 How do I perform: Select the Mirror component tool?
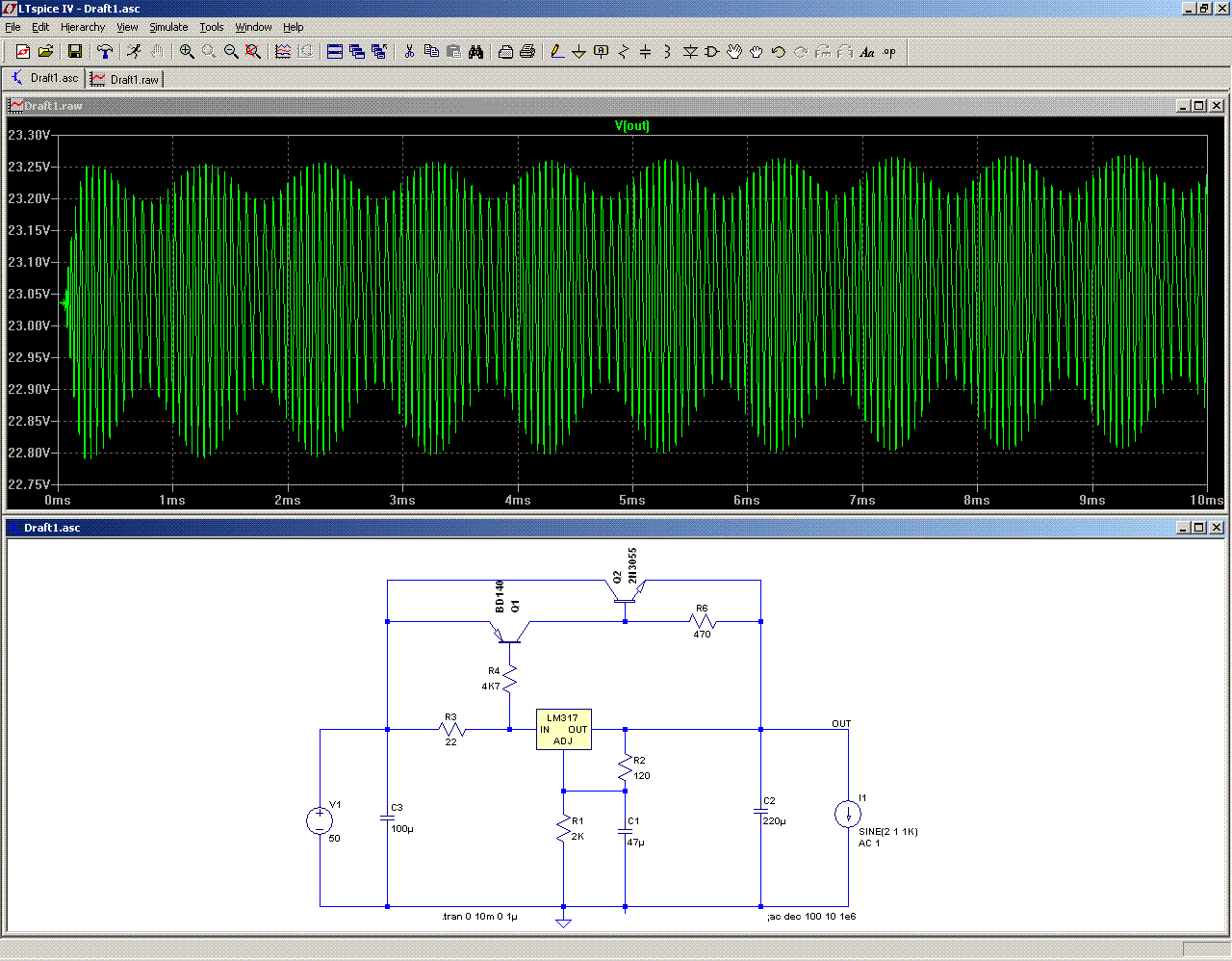tap(845, 52)
